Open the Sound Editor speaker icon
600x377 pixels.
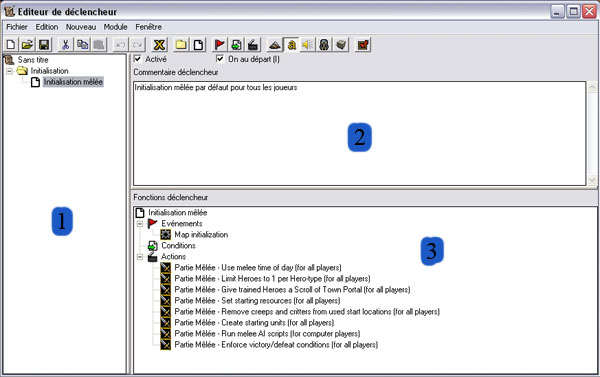pyautogui.click(x=308, y=45)
